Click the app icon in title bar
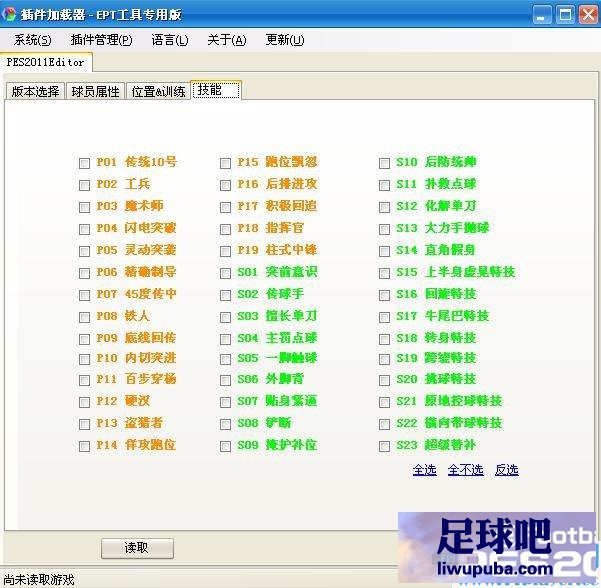601x588 pixels. (x=9, y=14)
